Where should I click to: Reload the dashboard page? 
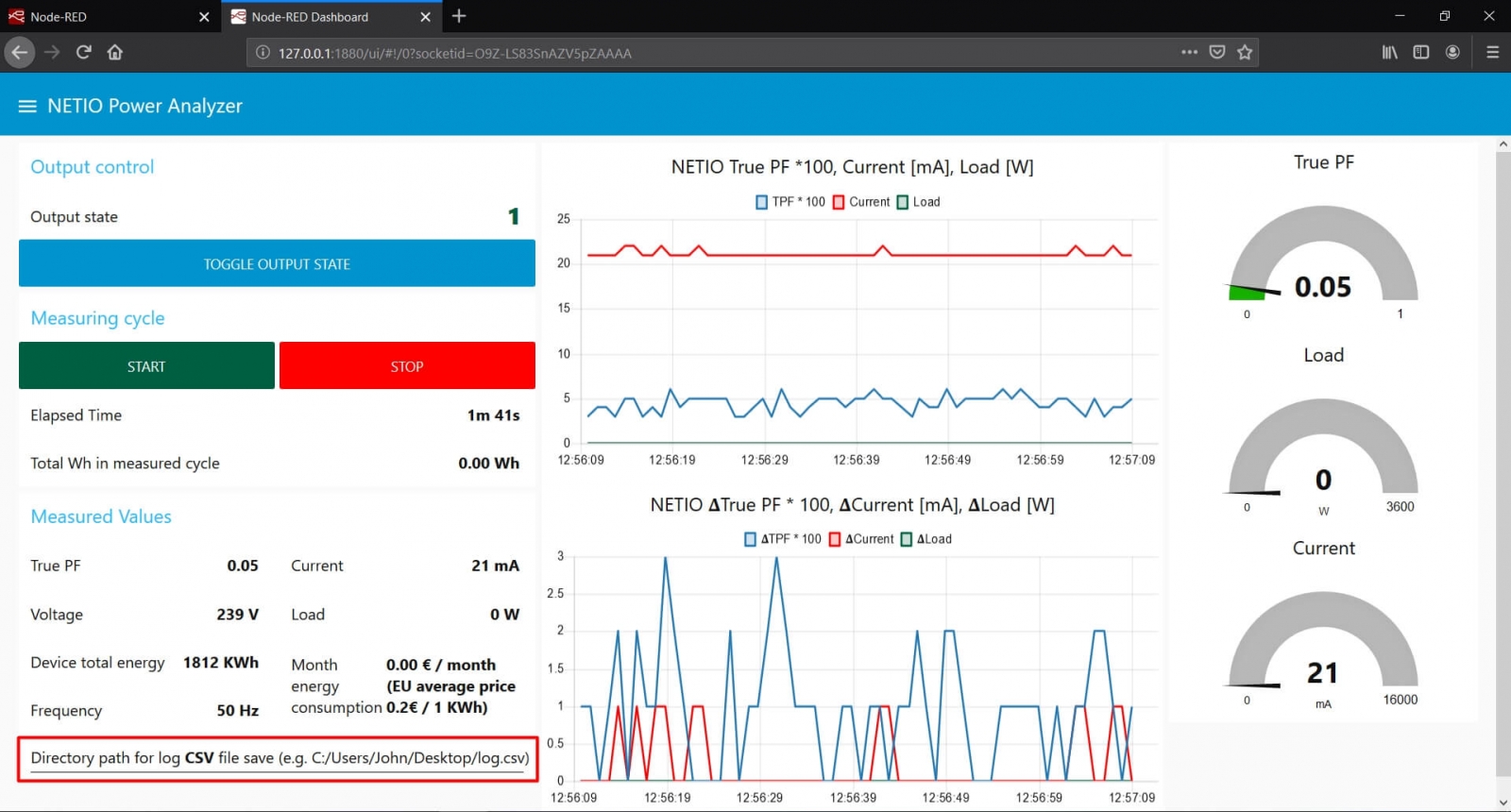[x=83, y=52]
